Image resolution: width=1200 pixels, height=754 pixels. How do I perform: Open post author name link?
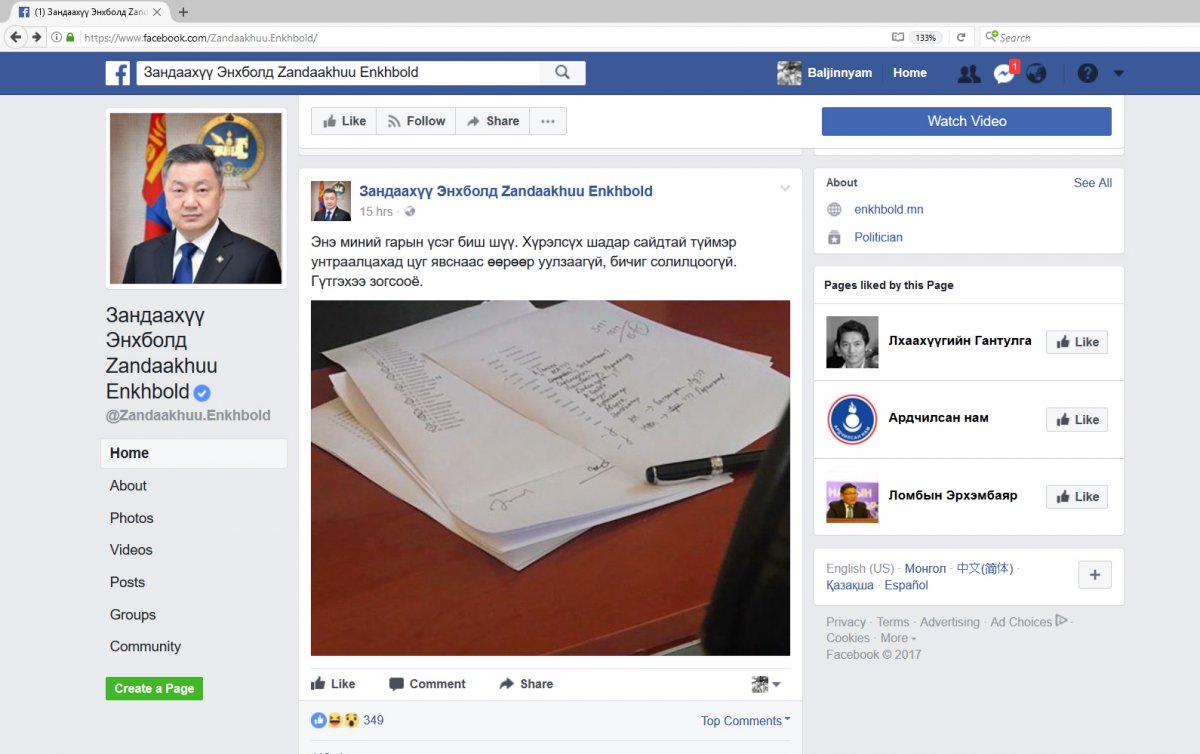[x=506, y=191]
